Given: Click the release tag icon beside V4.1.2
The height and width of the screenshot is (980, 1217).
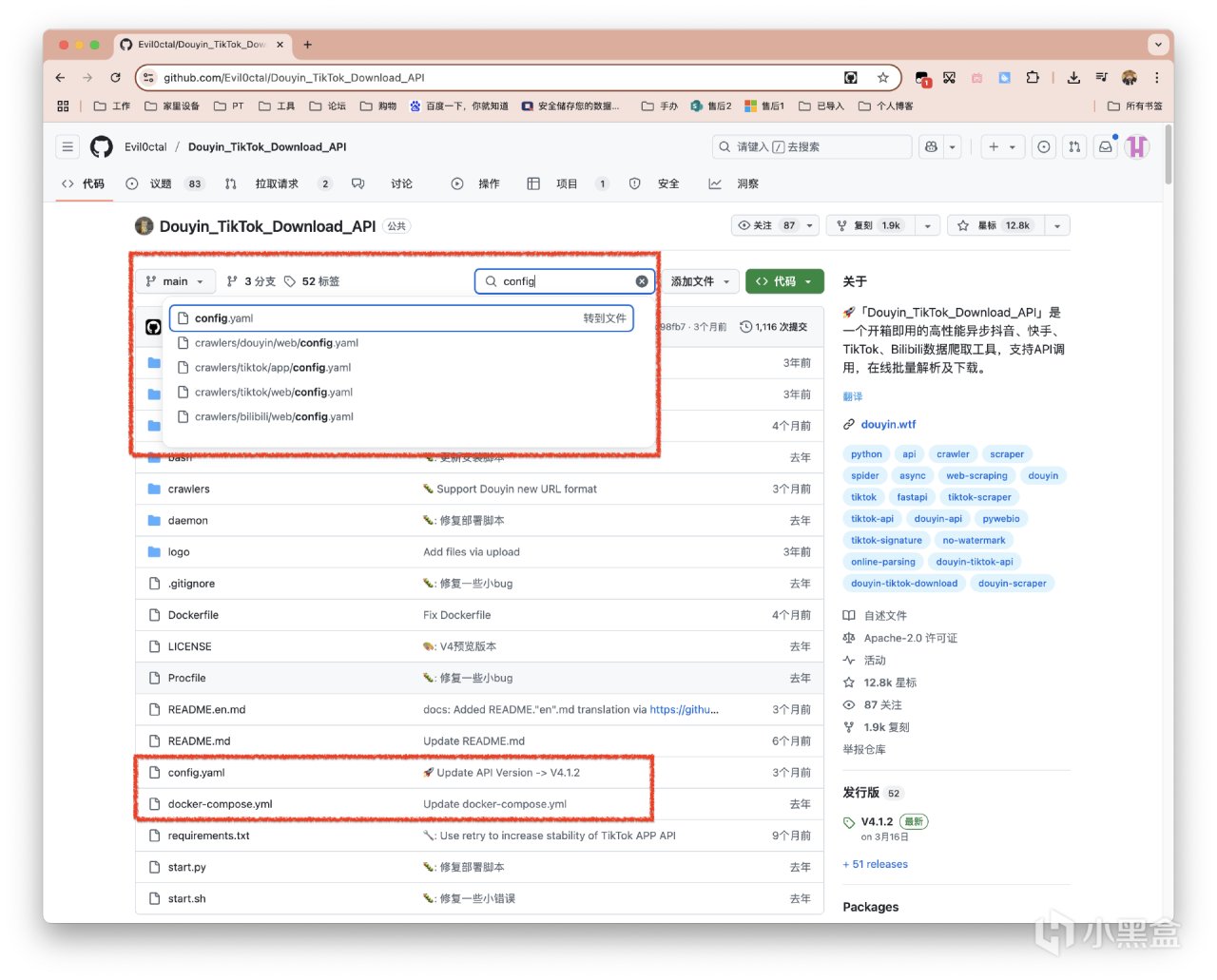Looking at the screenshot, I should point(849,822).
